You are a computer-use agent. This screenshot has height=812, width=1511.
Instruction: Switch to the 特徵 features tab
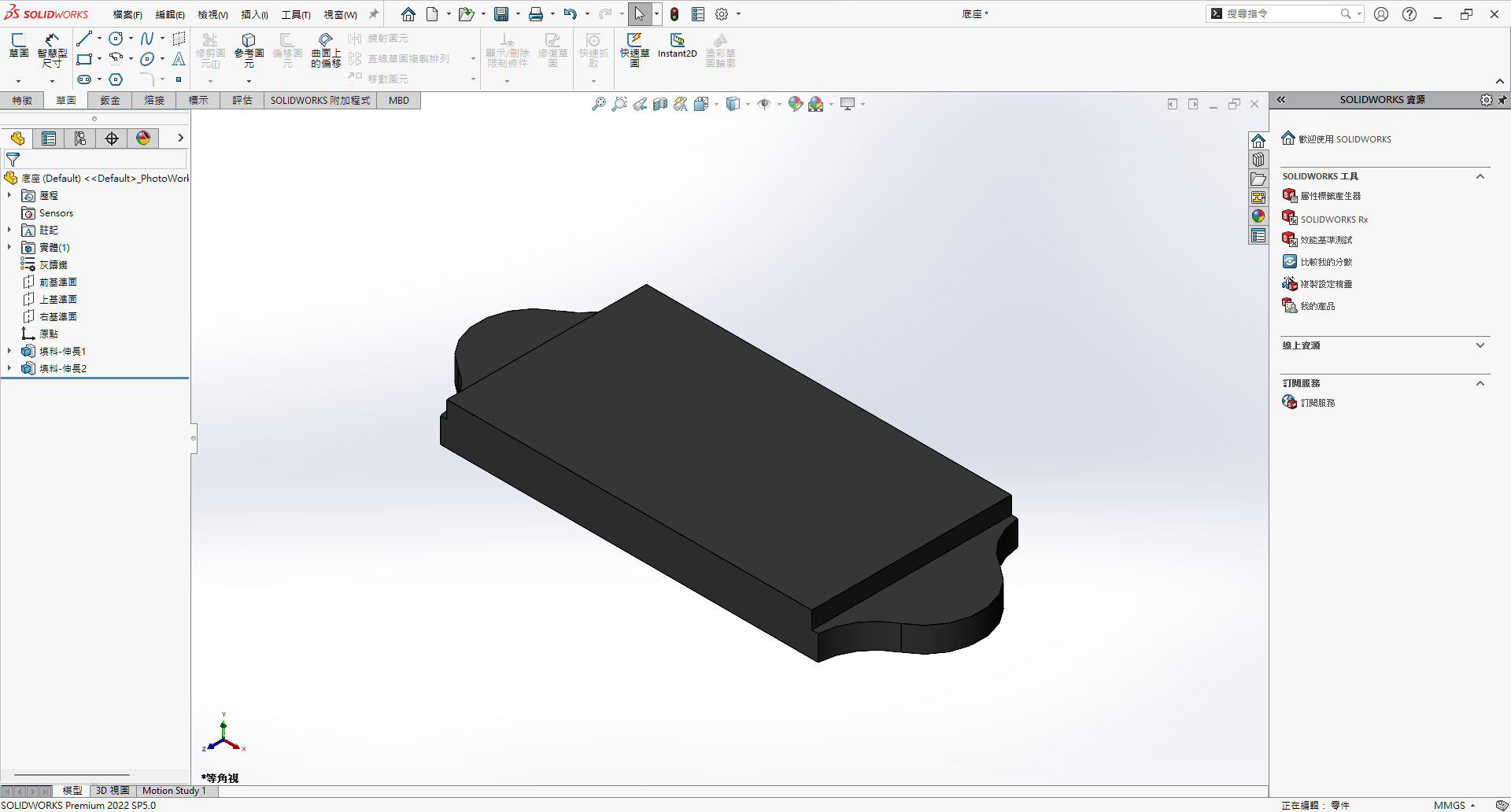[x=22, y=101]
